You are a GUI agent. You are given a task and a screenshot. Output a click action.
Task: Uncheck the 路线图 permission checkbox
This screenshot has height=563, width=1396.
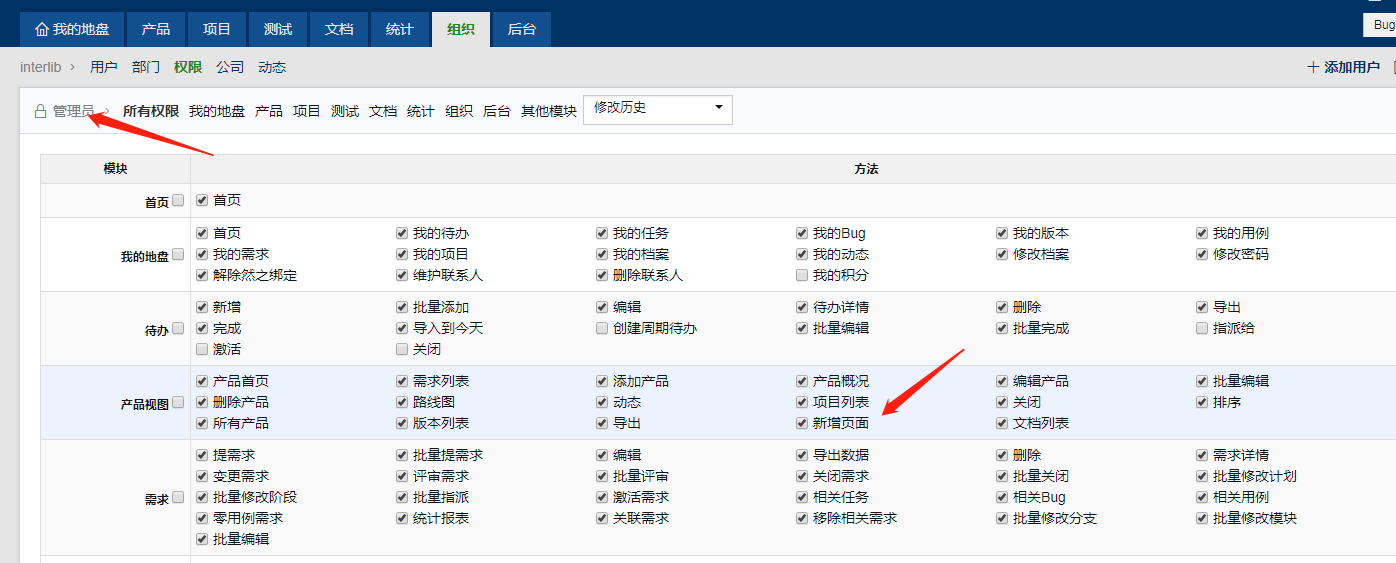coord(402,402)
